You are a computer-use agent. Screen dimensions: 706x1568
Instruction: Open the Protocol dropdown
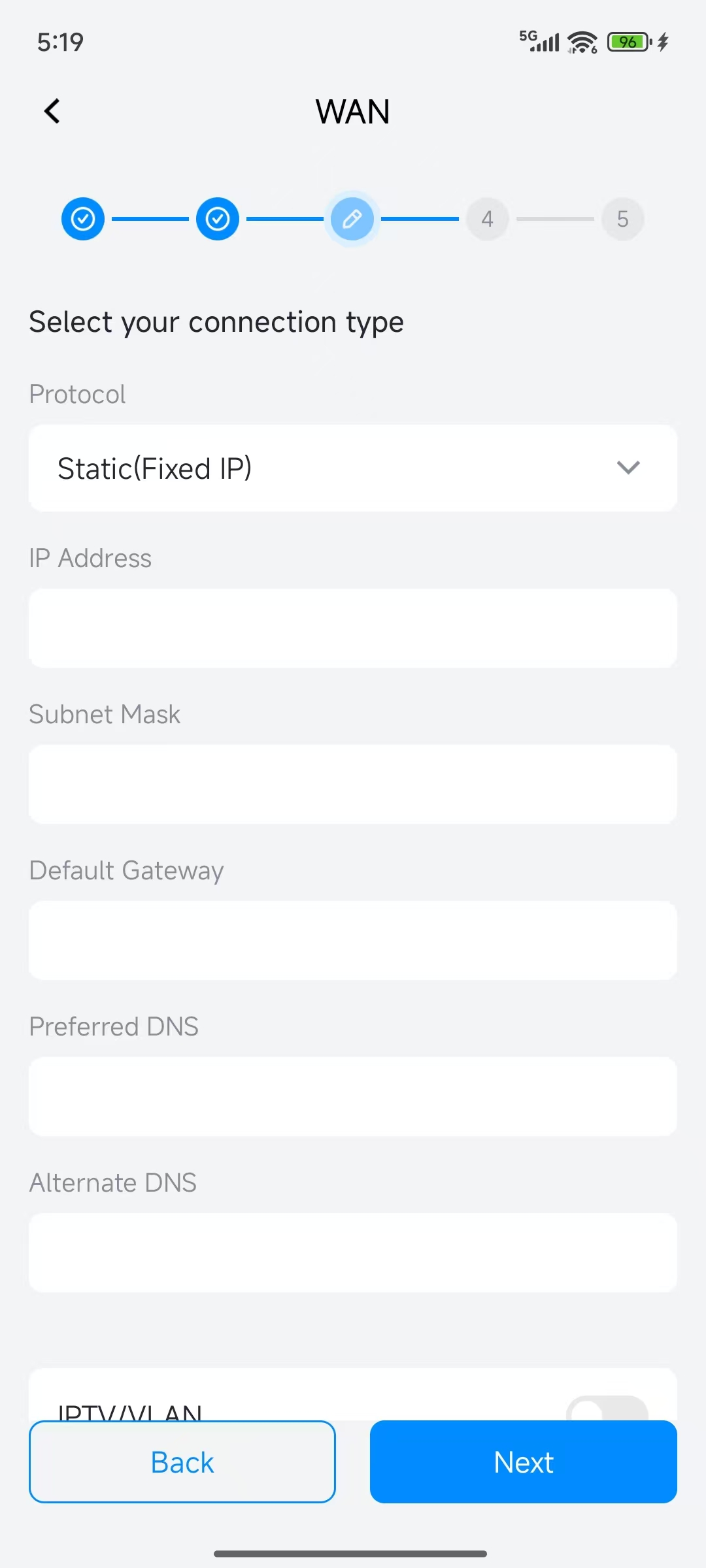coord(353,468)
